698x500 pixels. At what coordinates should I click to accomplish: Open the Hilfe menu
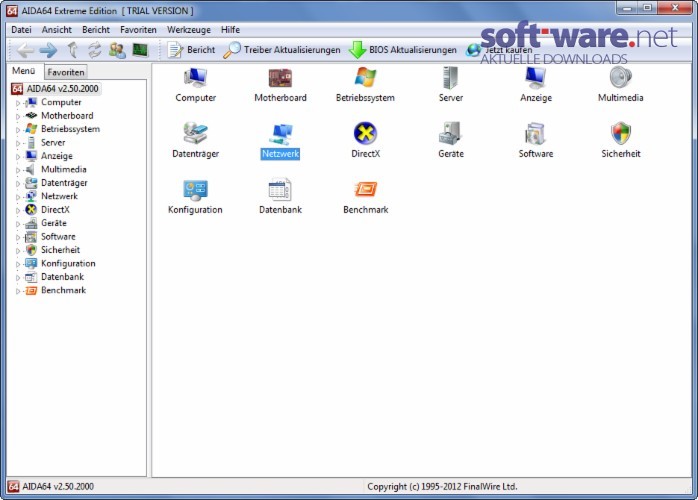click(230, 30)
